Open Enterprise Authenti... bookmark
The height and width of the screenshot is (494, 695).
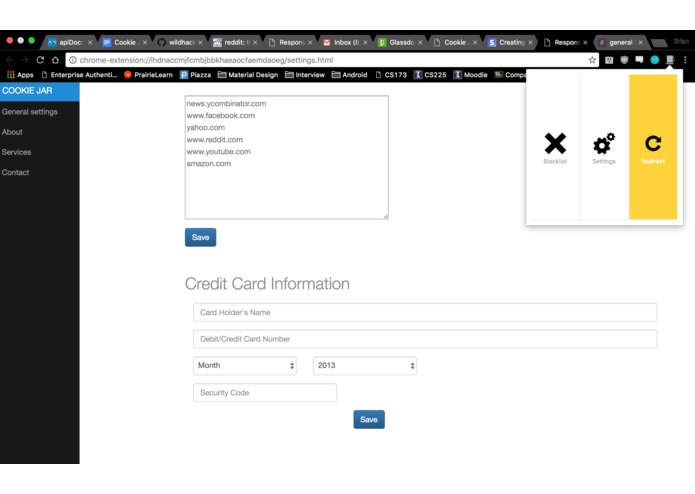(x=79, y=75)
